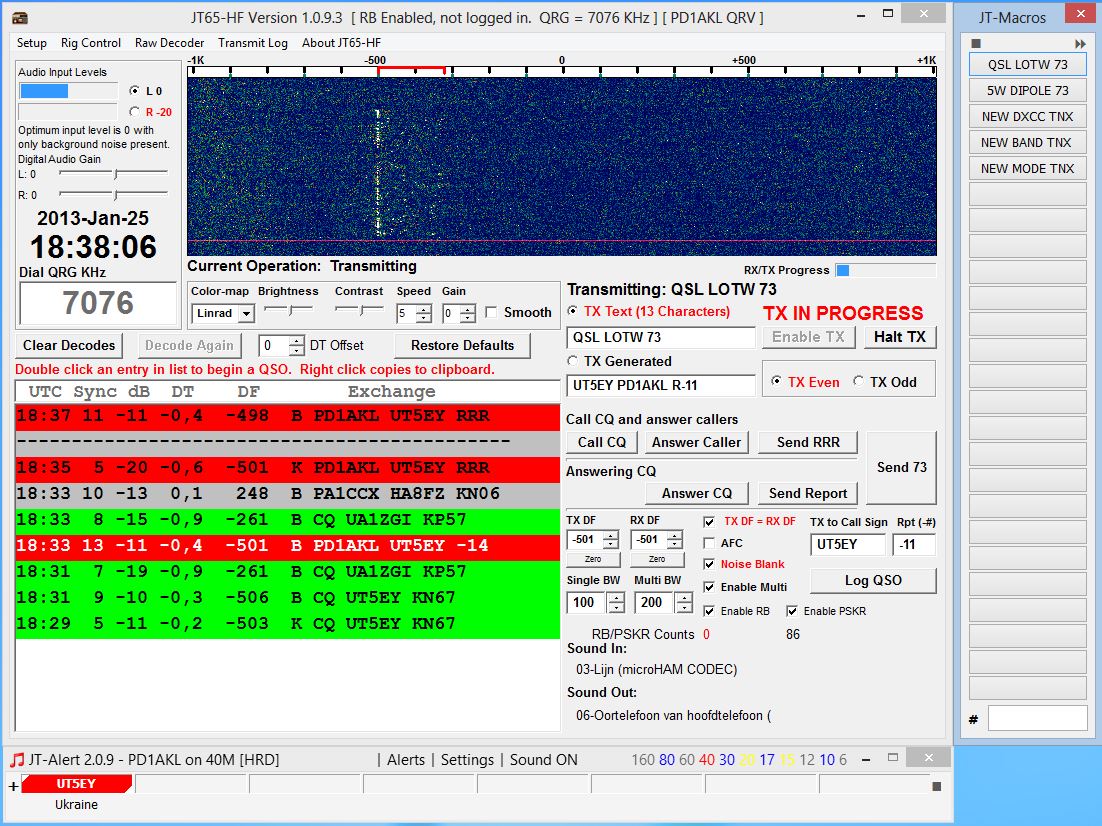Image resolution: width=1102 pixels, height=826 pixels.
Task: Click Zero button under RX DF
Action: pos(657,560)
